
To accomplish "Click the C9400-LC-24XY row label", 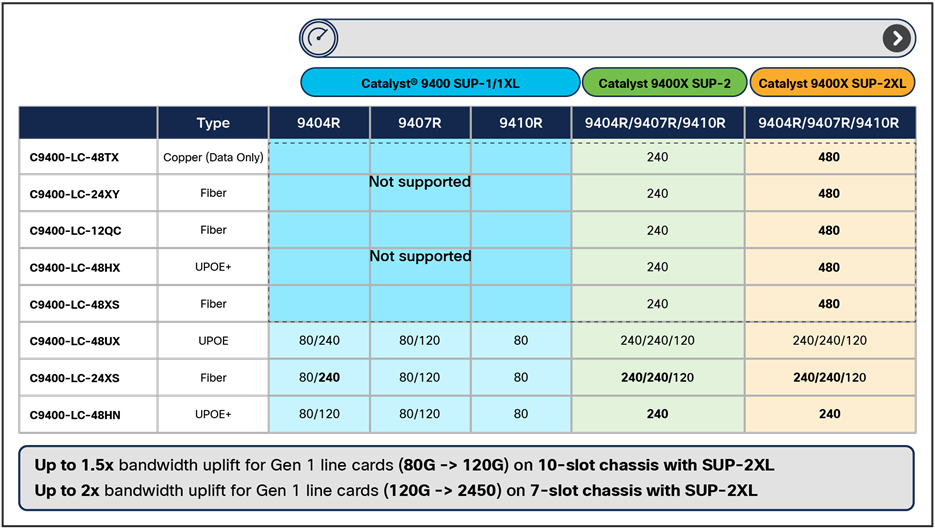I will pos(75,194).
